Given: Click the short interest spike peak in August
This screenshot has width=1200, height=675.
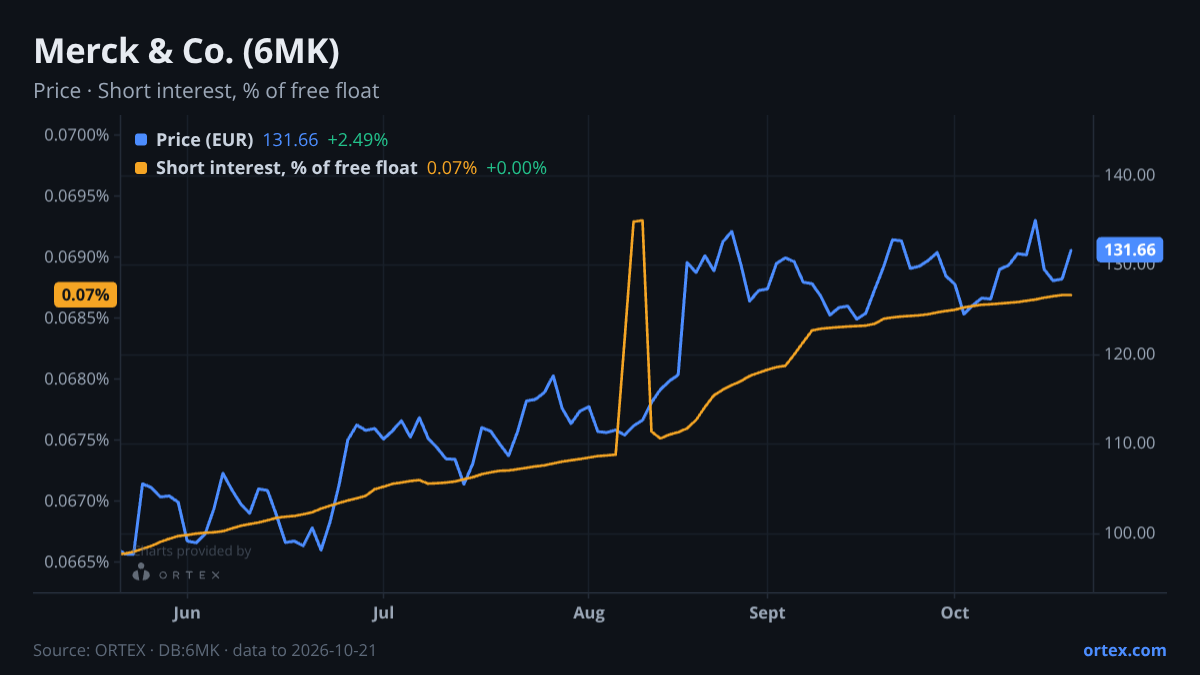Looking at the screenshot, I should coord(638,221).
